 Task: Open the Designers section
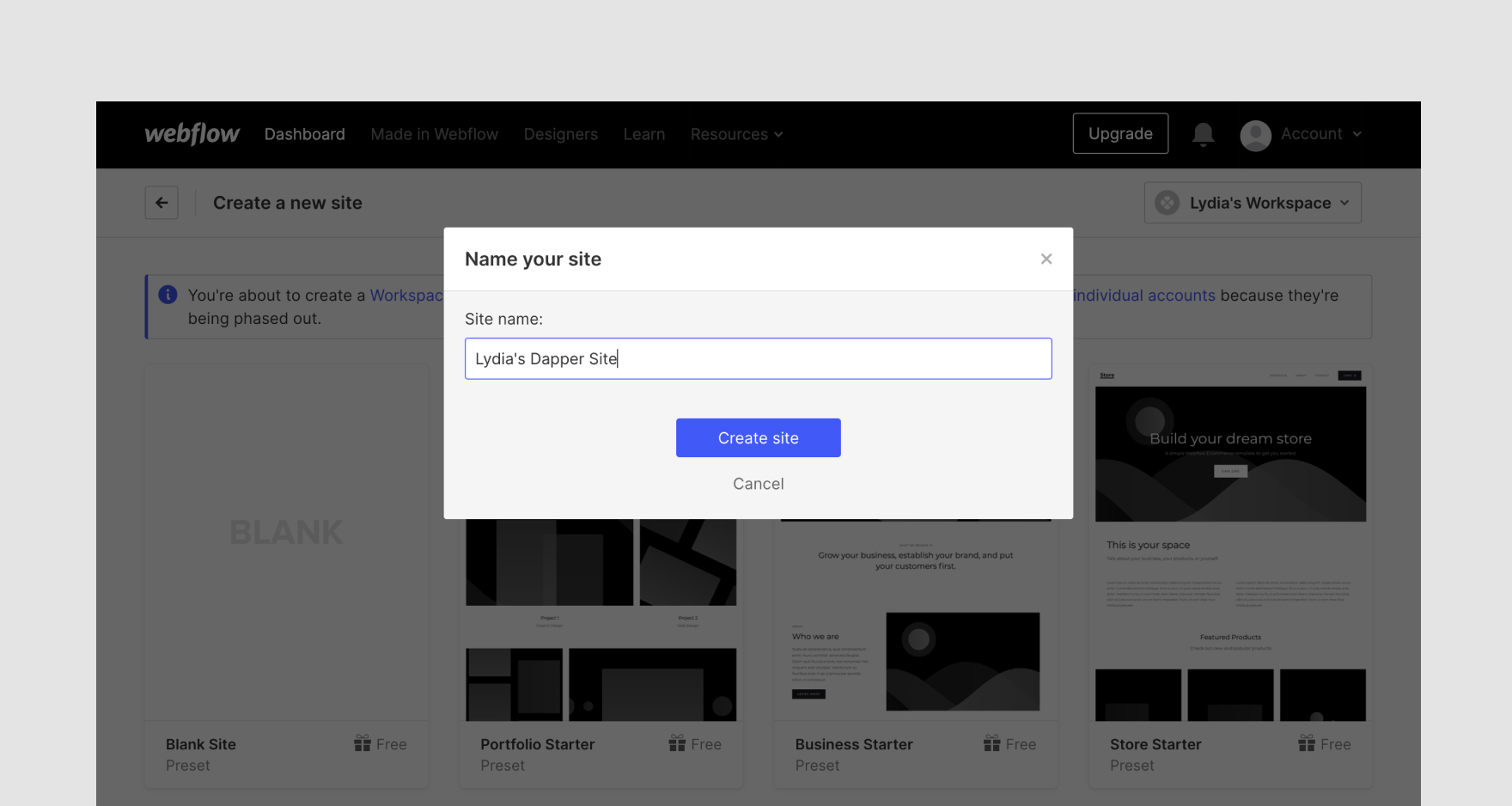tap(560, 134)
